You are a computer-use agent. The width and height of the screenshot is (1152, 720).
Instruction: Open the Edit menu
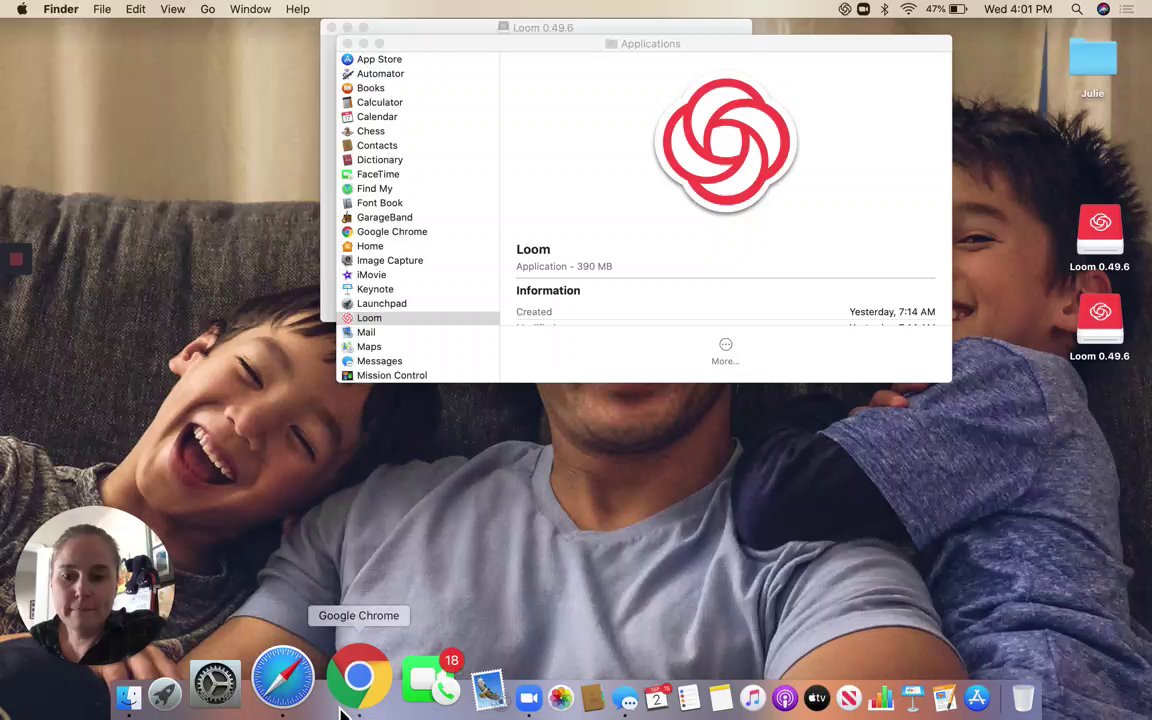coord(135,9)
